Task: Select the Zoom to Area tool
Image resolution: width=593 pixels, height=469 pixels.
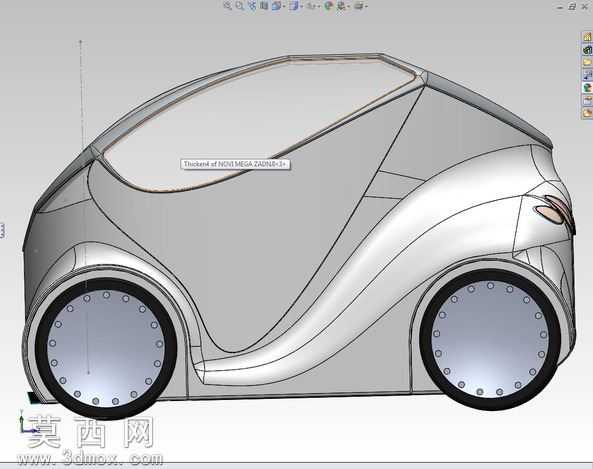Action: (239, 6)
